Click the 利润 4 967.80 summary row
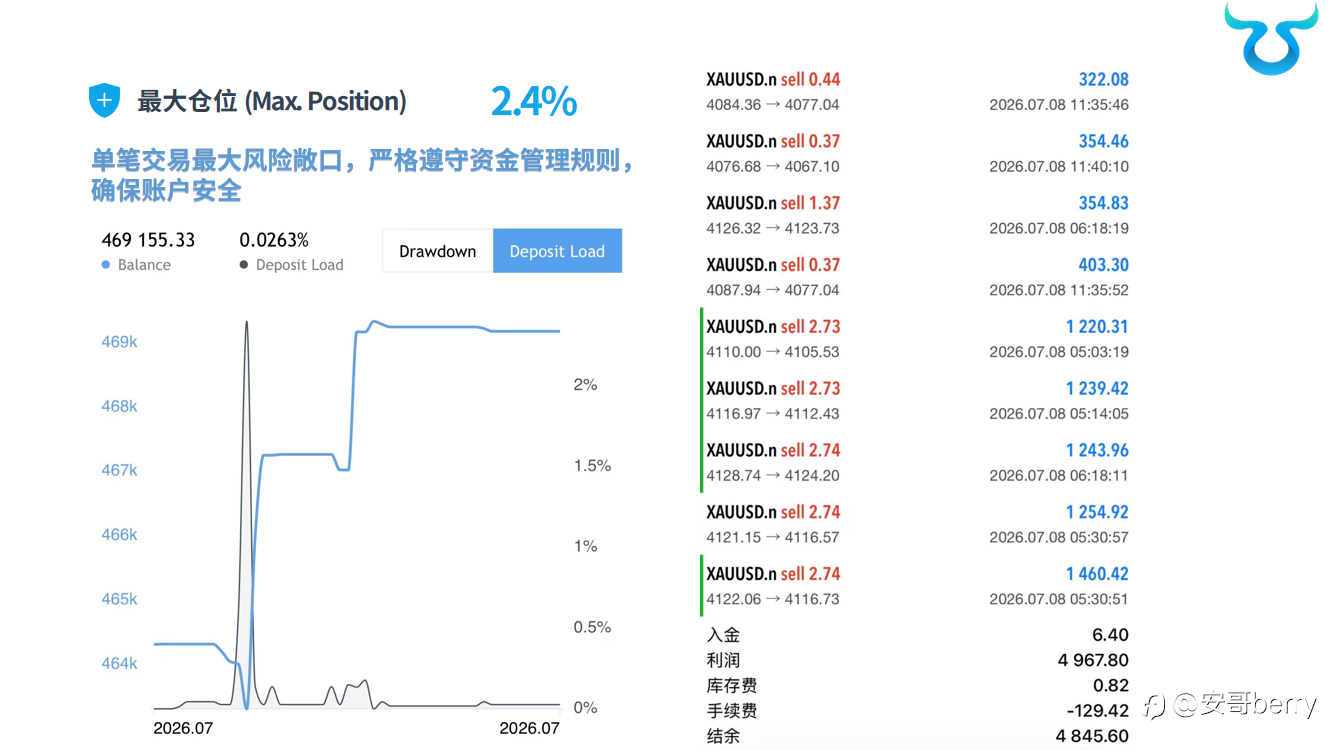This screenshot has width=1332, height=750. click(917, 660)
